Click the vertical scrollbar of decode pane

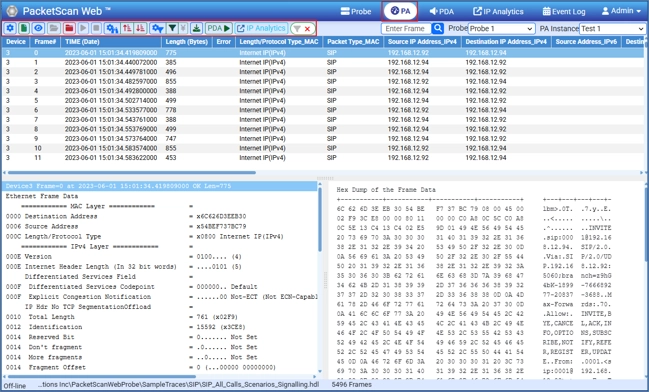pos(320,220)
